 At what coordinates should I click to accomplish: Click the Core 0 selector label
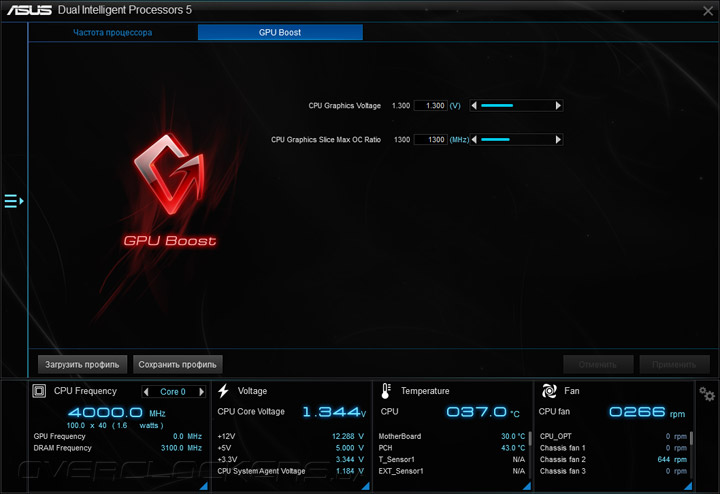click(173, 392)
